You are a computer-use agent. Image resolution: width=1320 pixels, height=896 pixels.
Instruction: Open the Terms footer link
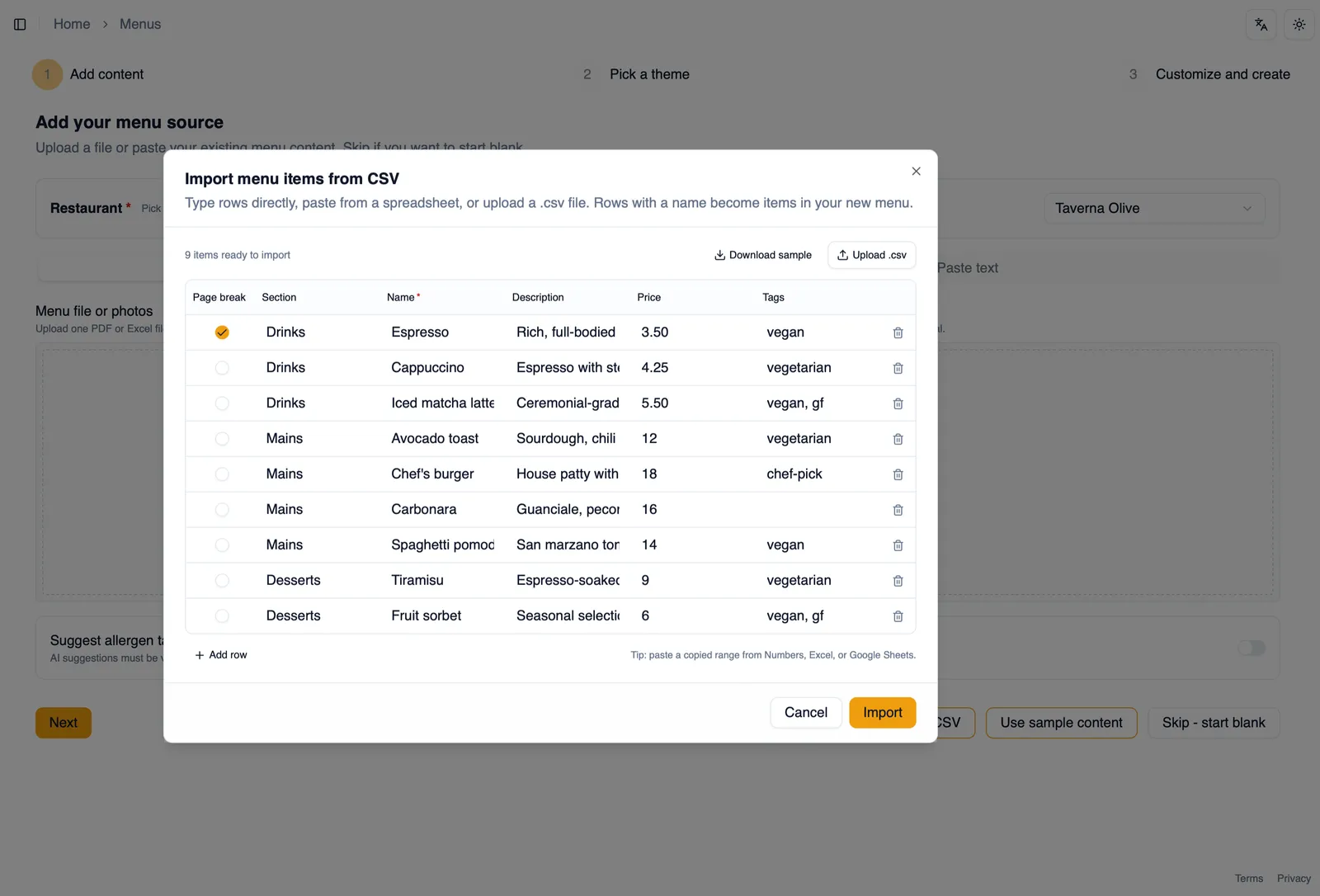coord(1248,879)
